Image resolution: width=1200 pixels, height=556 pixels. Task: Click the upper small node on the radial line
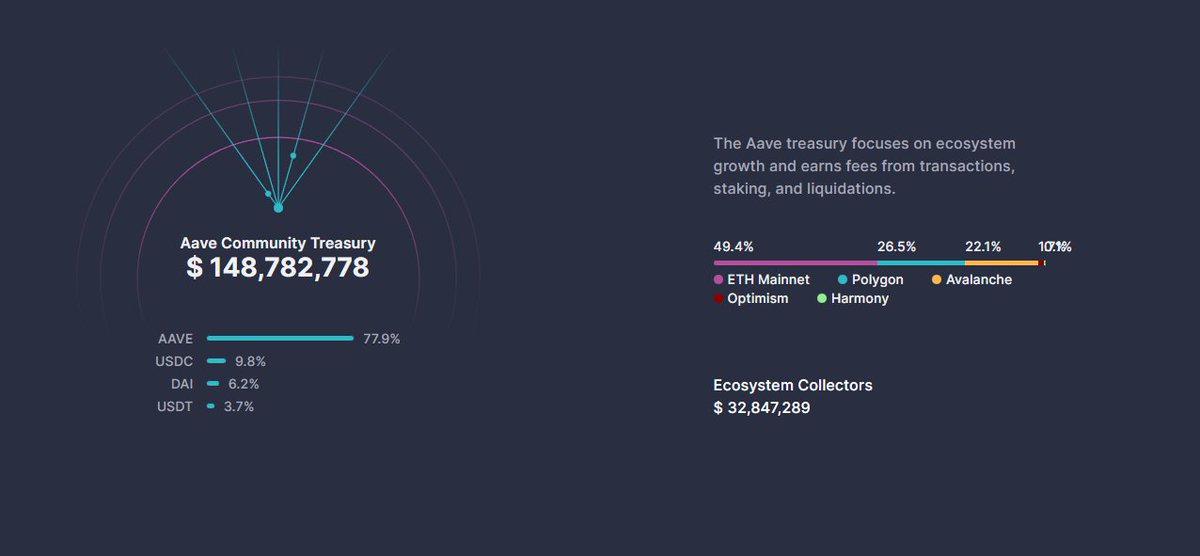click(293, 156)
